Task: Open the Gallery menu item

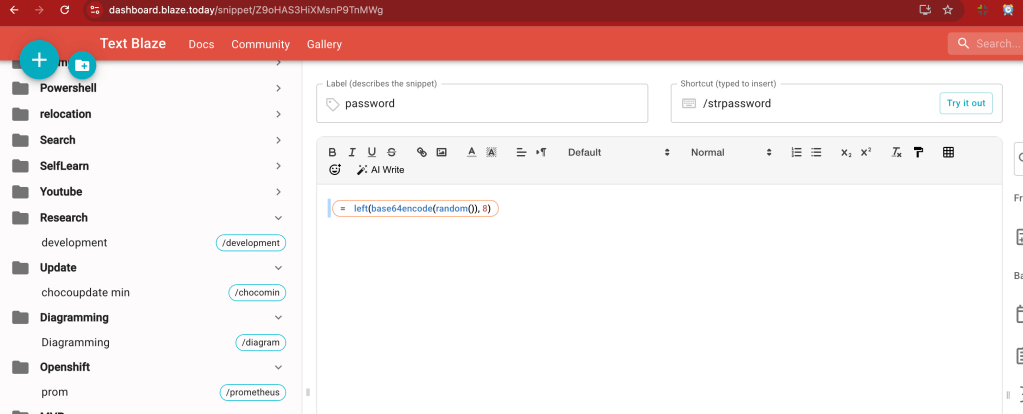Action: pos(324,44)
